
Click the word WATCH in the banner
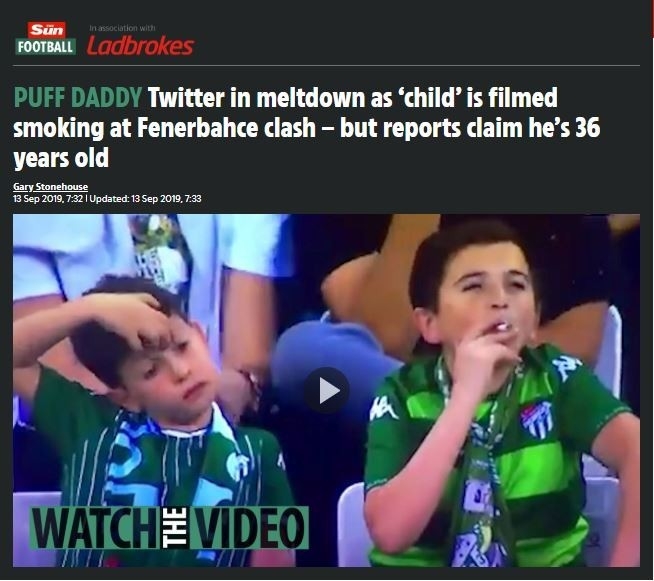pyautogui.click(x=96, y=528)
